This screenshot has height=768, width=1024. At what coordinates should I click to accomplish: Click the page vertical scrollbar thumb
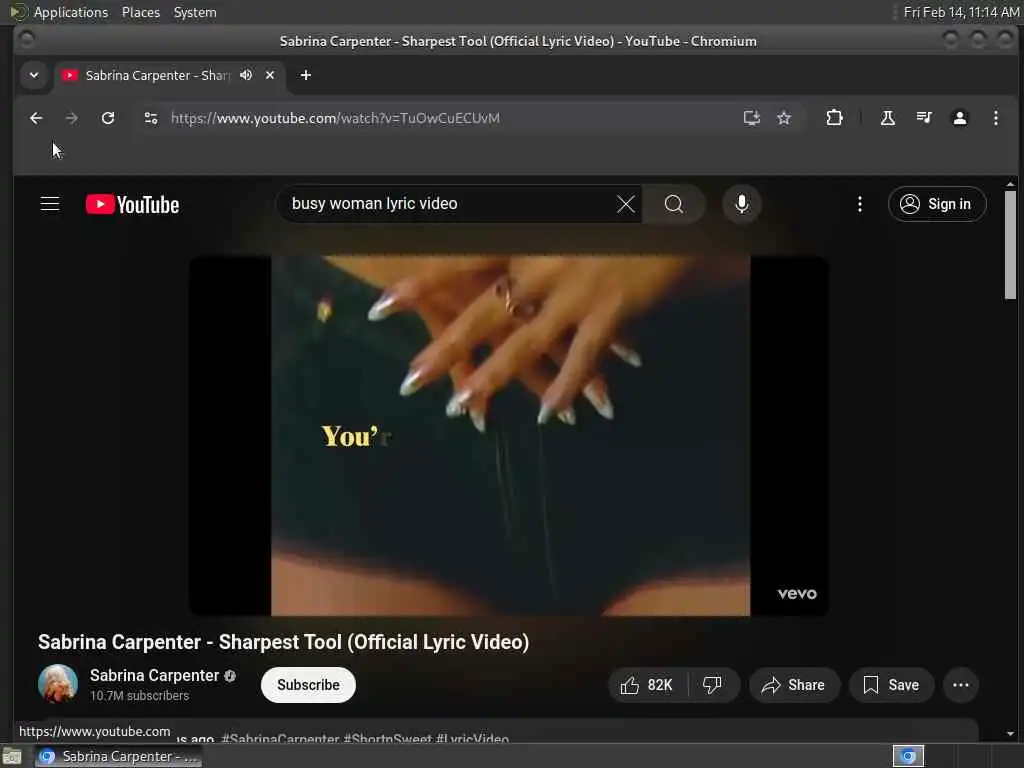[x=1010, y=245]
